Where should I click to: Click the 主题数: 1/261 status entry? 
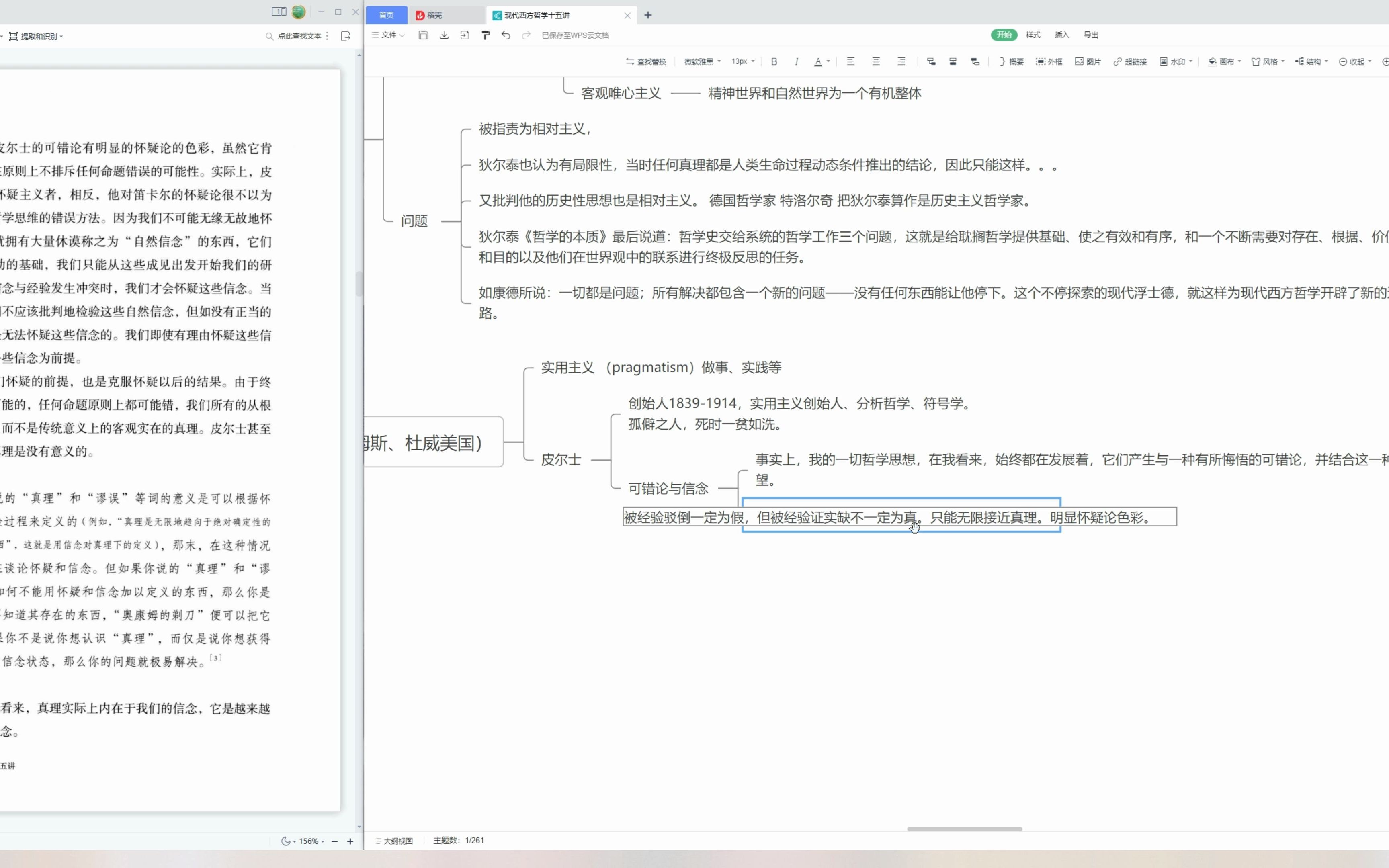(x=459, y=840)
